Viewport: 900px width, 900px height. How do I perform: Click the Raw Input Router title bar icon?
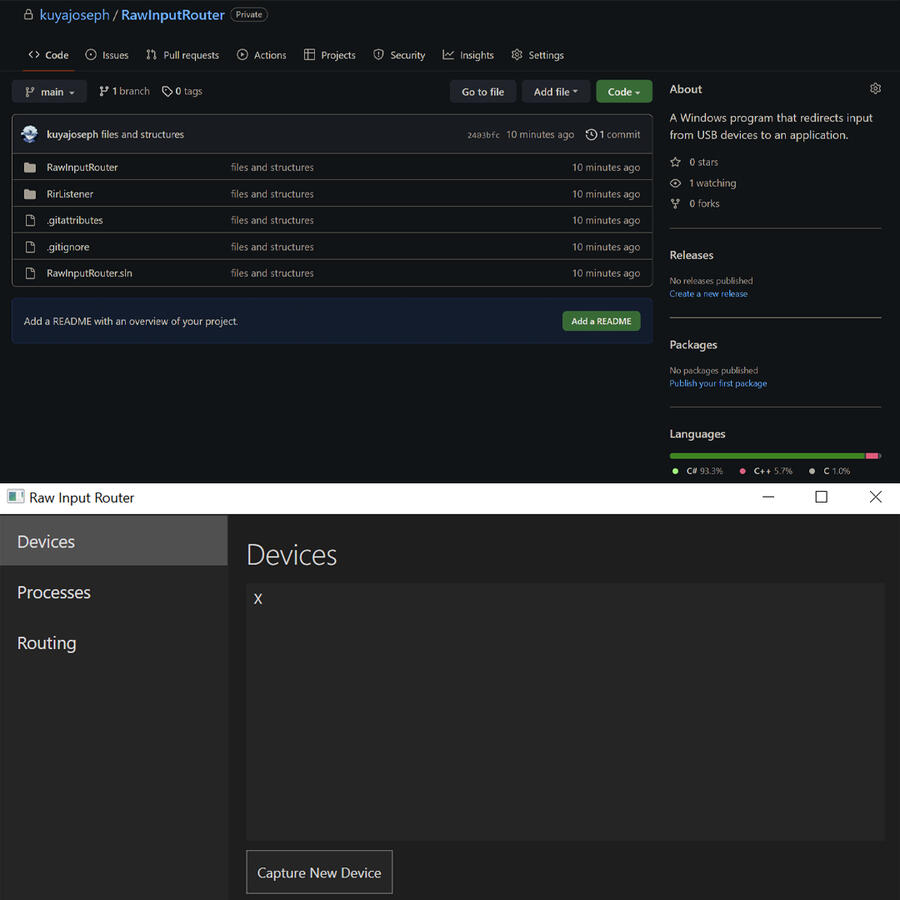pos(15,496)
